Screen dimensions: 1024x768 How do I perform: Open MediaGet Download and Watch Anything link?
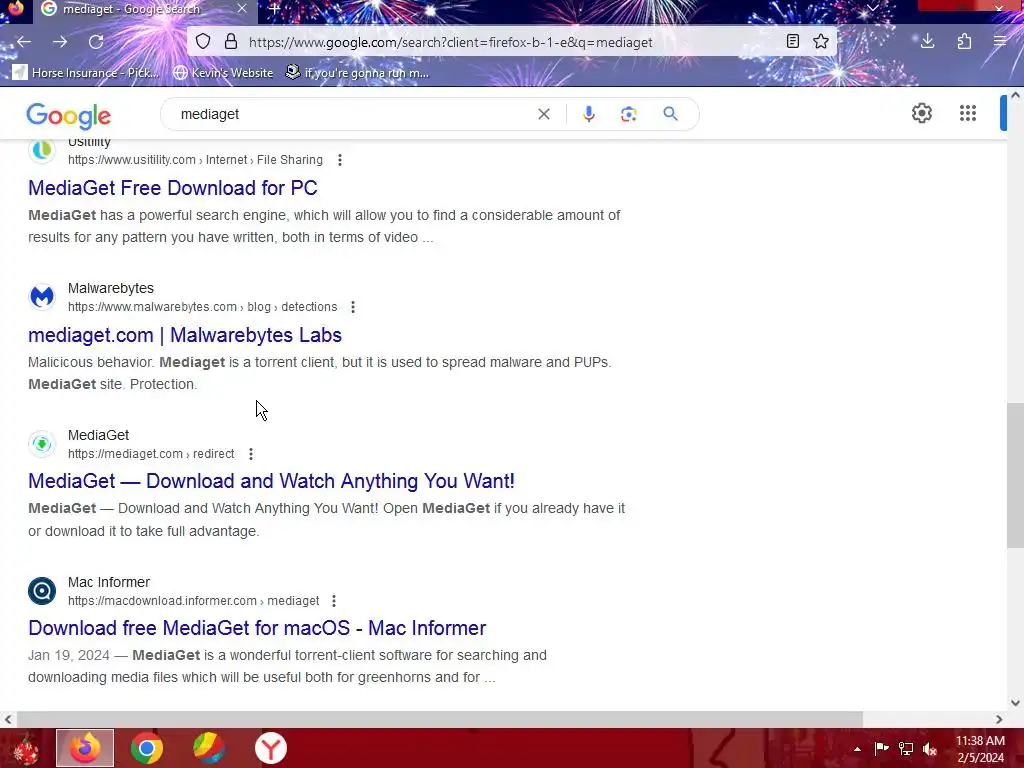271,481
